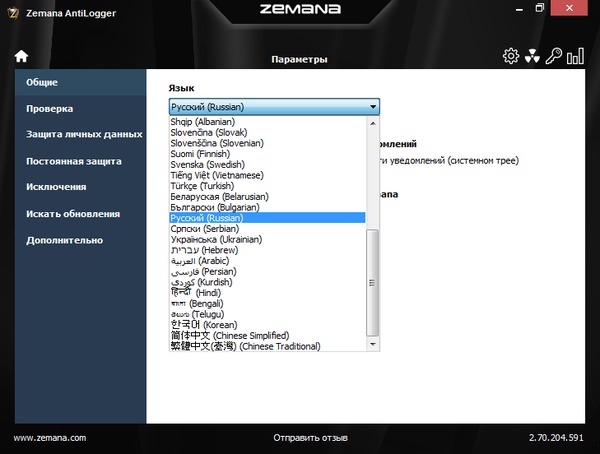
Task: Click the language list scrollbar thumb
Action: point(372,283)
